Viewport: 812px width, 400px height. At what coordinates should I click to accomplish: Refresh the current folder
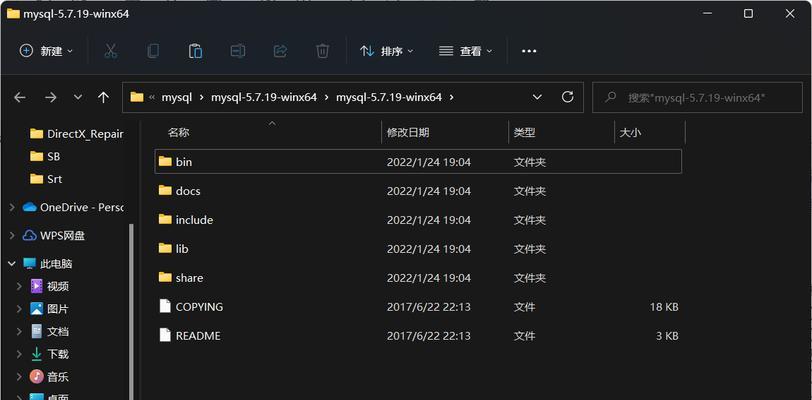[x=568, y=97]
